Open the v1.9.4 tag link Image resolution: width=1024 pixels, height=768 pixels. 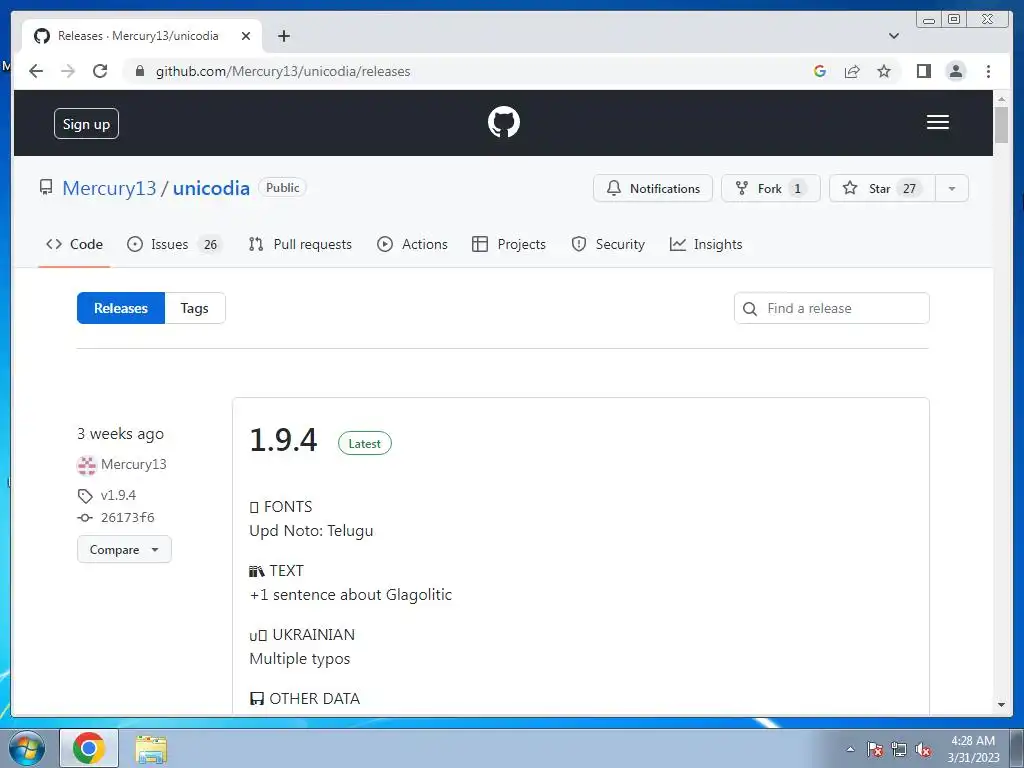118,495
